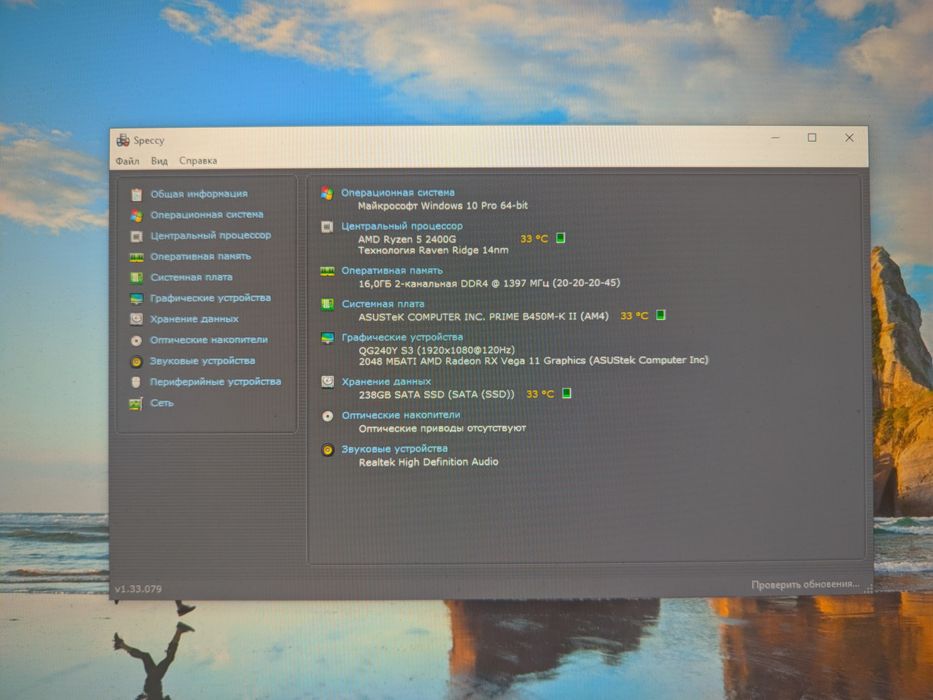Open the Файл menu
Viewport: 933px width, 700px height.
point(127,161)
